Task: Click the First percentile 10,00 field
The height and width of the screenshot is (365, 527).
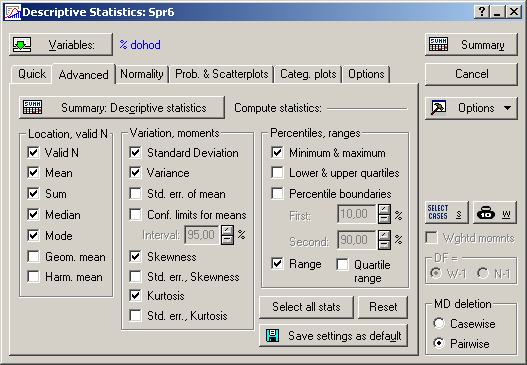Action: click(357, 214)
